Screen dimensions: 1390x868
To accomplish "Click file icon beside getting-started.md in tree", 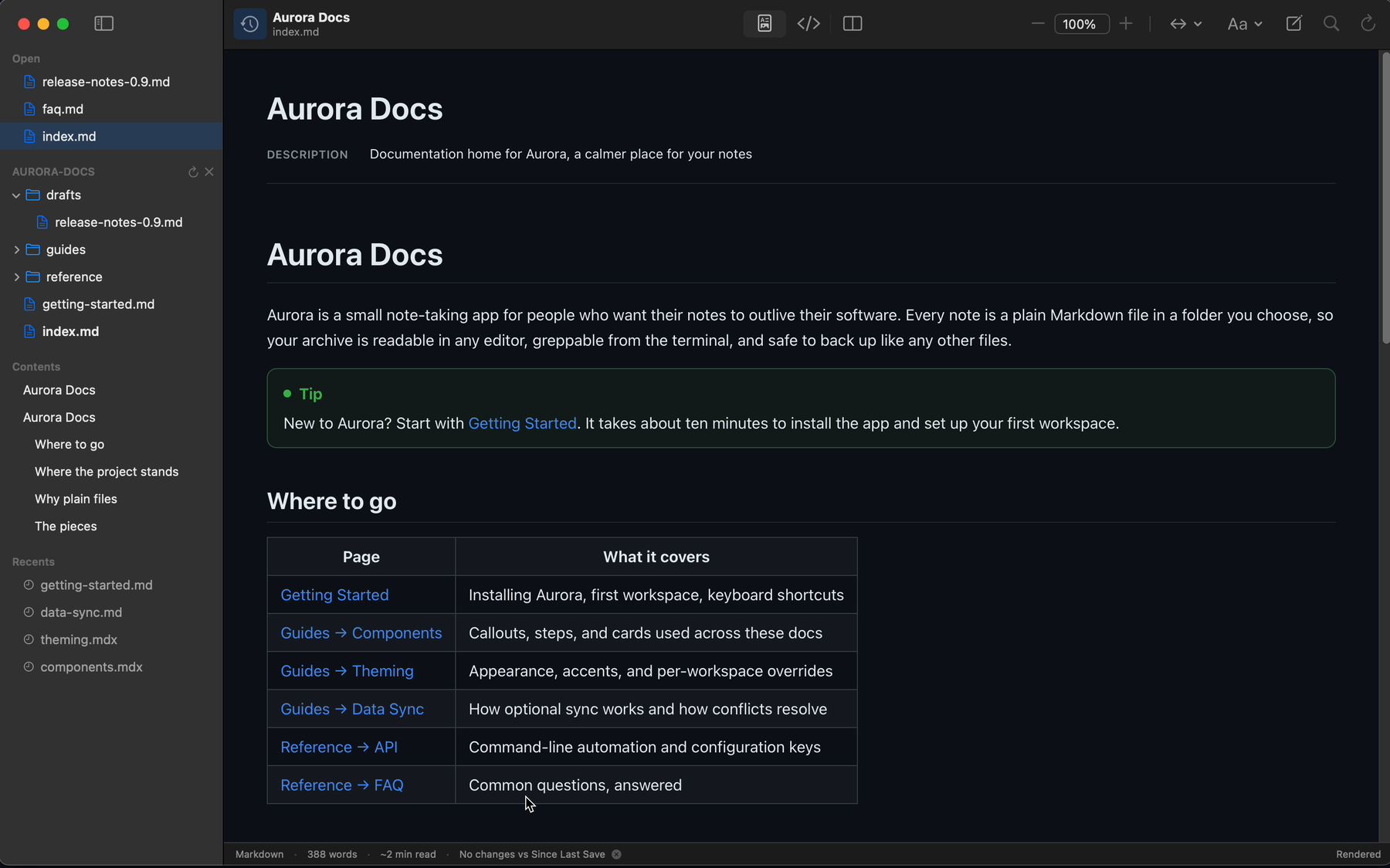I will pyautogui.click(x=29, y=304).
